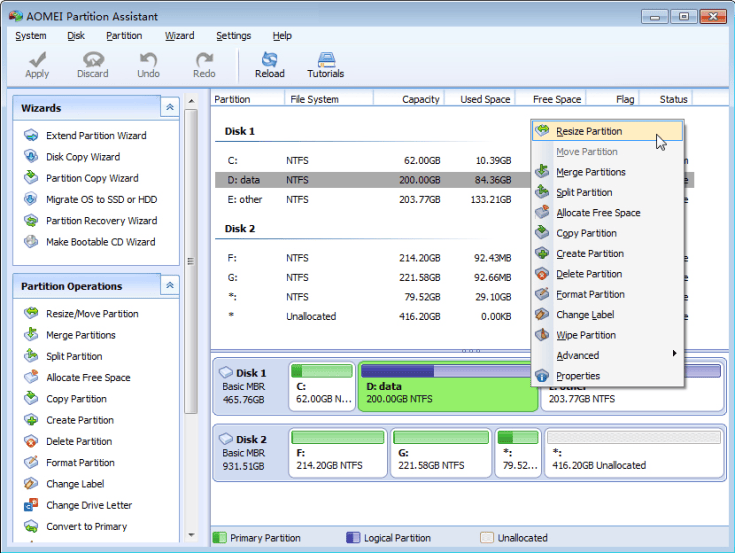The width and height of the screenshot is (735, 553).
Task: Choose Change Label in context menu
Action: [607, 314]
